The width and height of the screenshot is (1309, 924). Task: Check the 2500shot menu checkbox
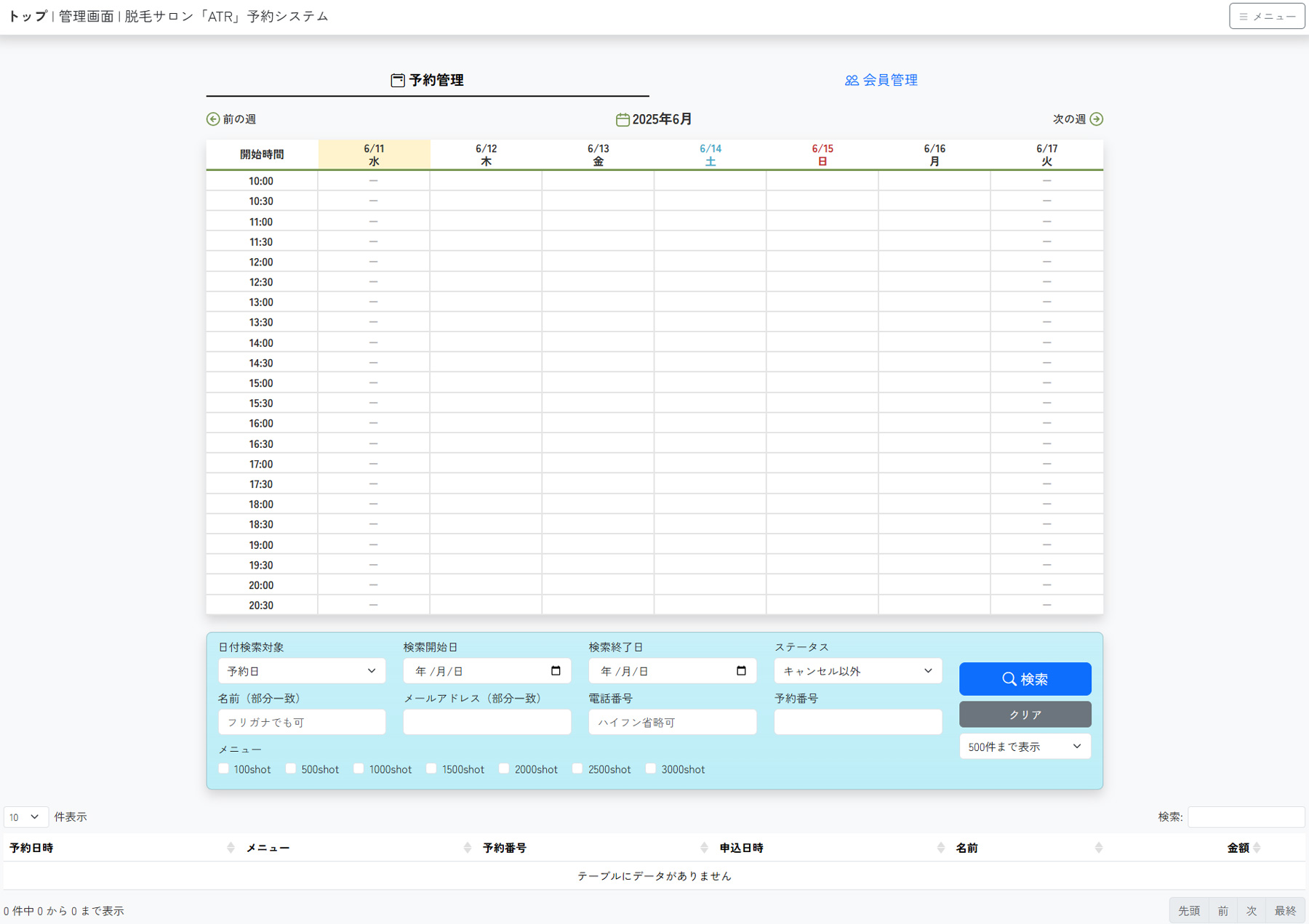point(577,768)
